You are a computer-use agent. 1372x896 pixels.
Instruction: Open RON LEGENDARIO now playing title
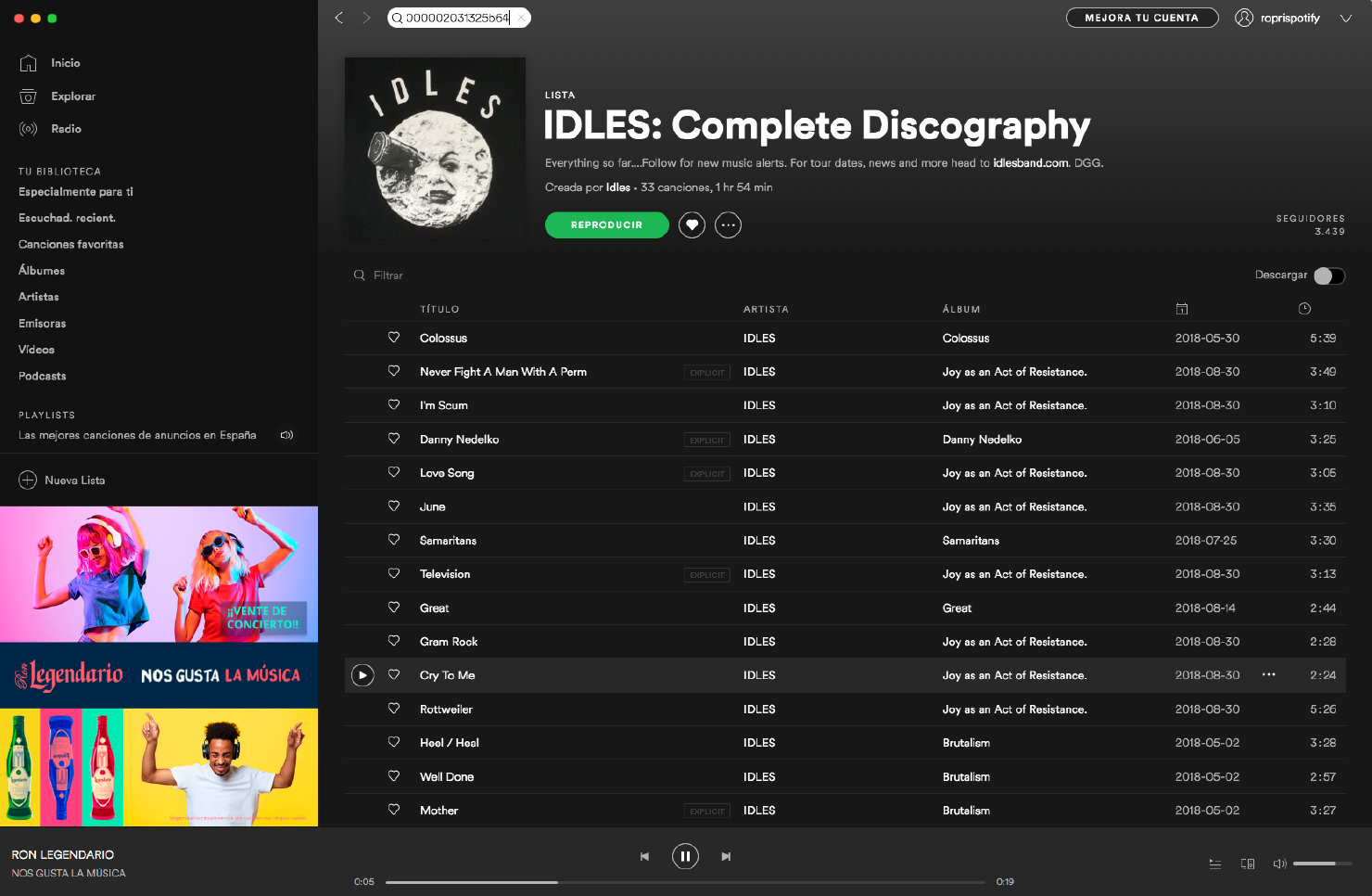63,855
